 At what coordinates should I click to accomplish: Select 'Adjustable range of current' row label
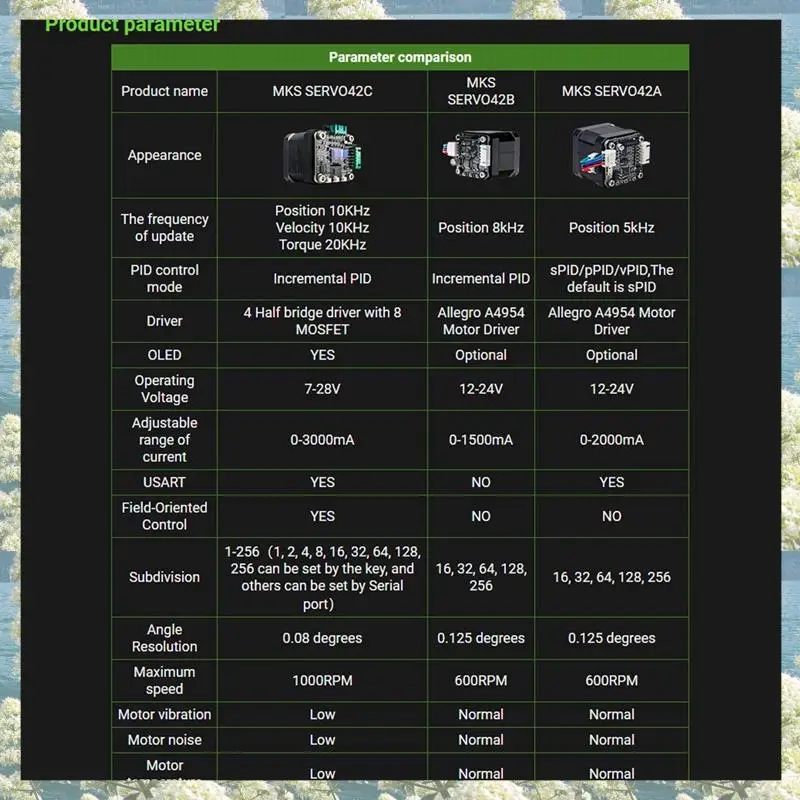tap(164, 440)
